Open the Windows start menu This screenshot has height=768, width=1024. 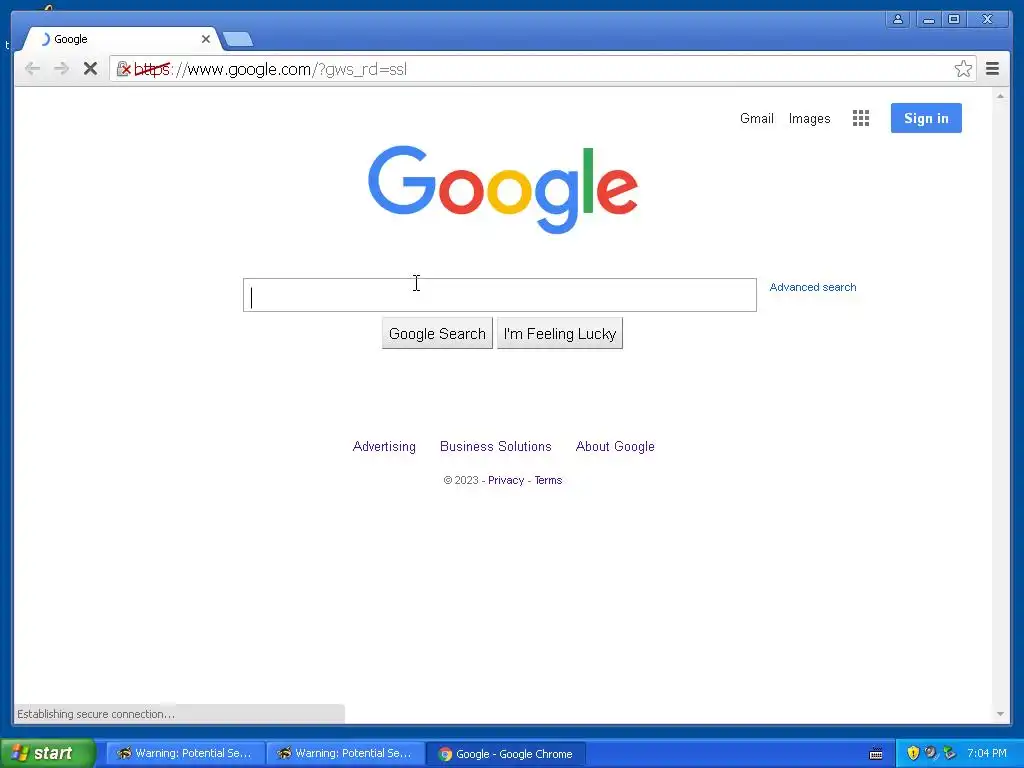click(48, 753)
